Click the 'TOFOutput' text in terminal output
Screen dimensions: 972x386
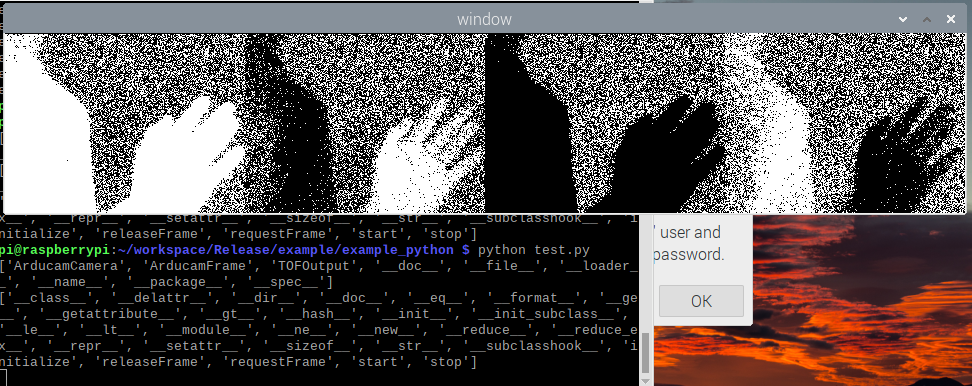(312, 266)
